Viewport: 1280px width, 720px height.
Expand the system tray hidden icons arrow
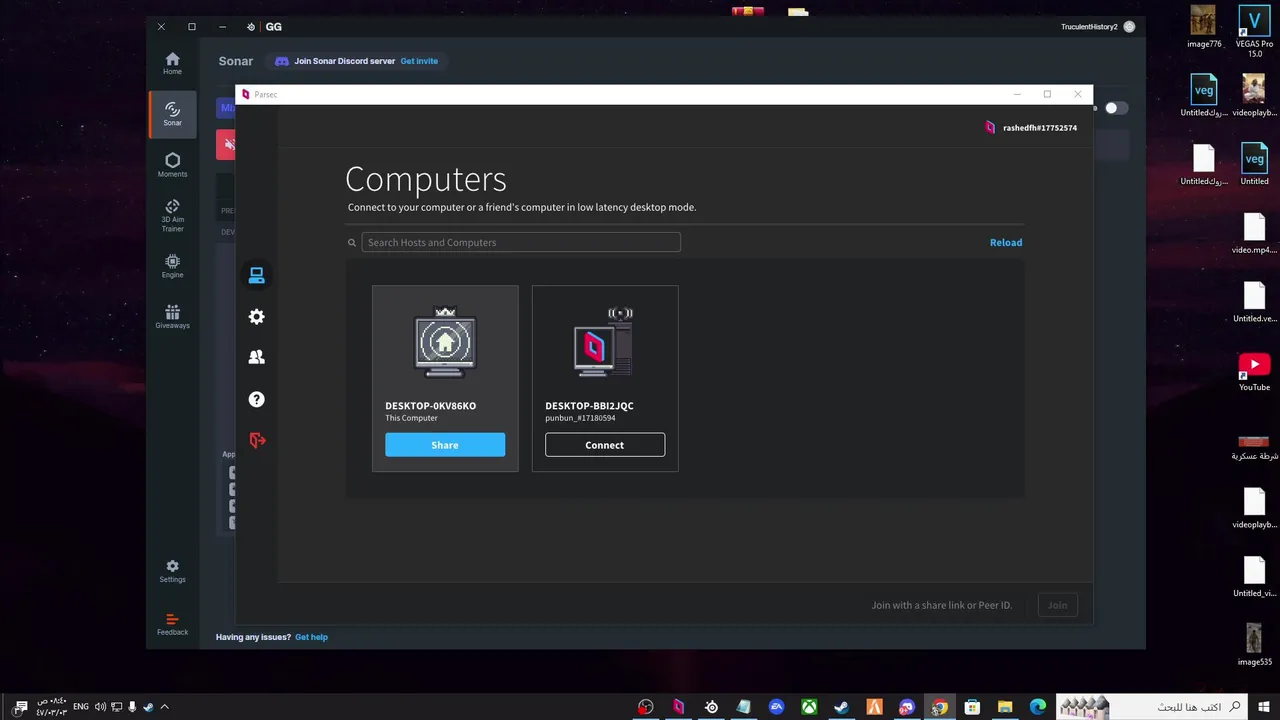point(165,707)
